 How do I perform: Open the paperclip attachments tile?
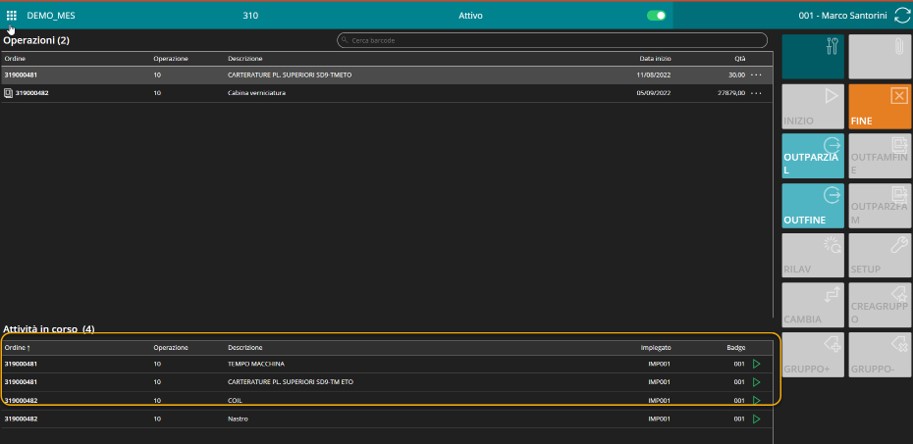[x=880, y=56]
